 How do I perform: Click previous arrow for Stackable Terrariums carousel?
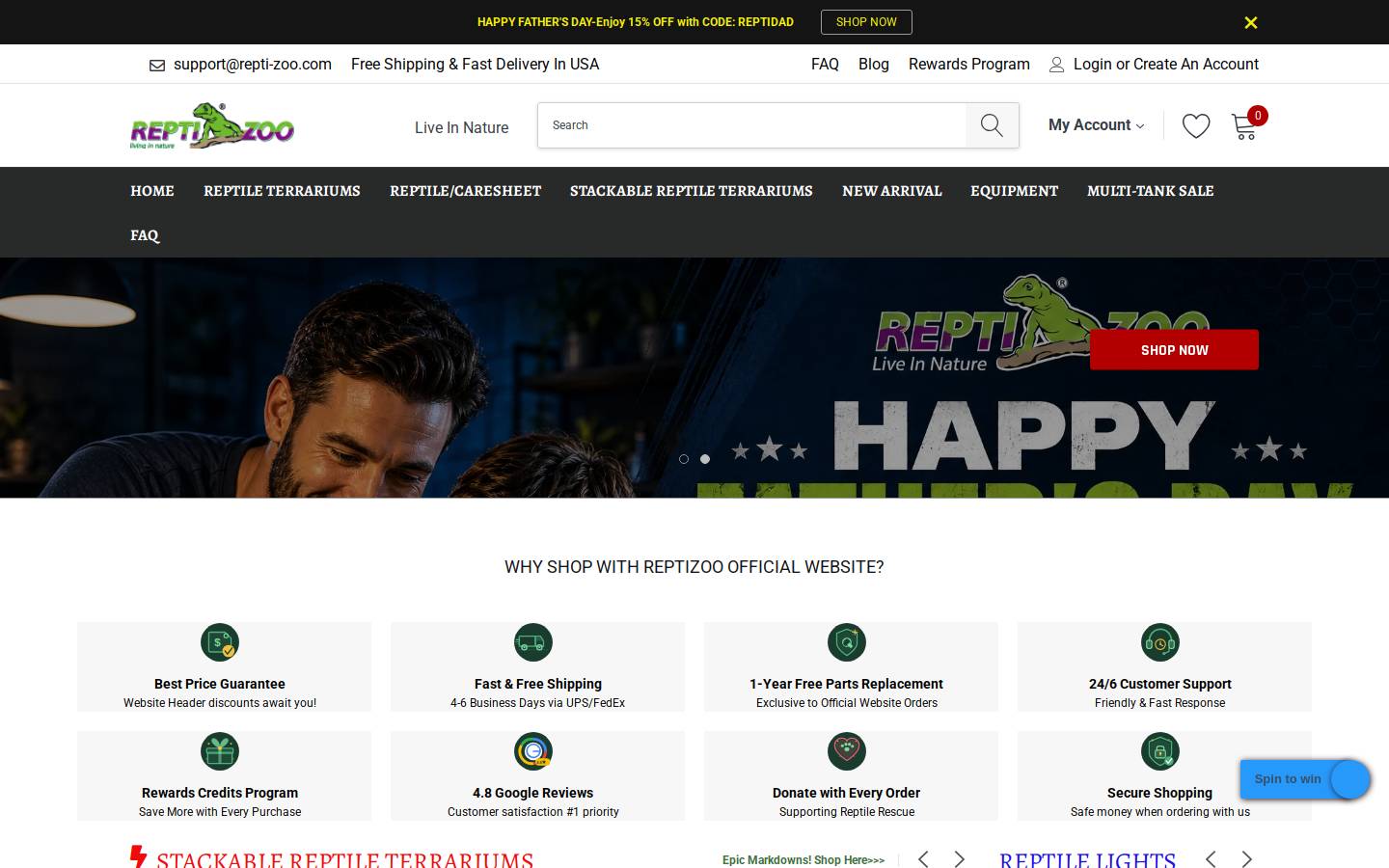pyautogui.click(x=923, y=859)
